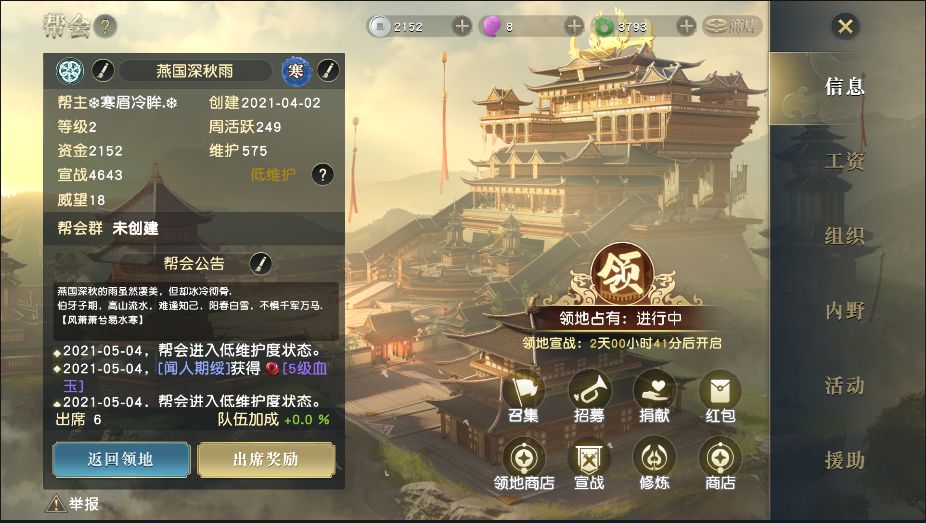Open the 召集 rally flag icon
Viewport: 926px width, 523px height.
pos(524,391)
